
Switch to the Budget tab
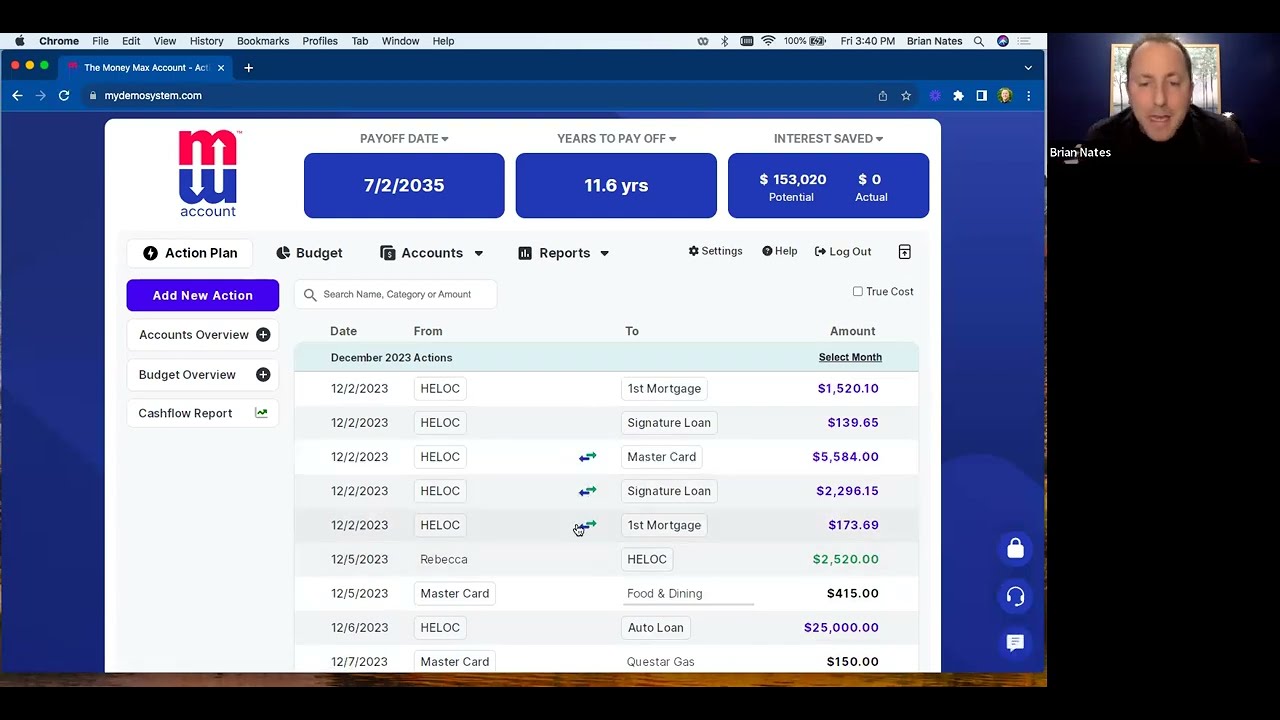[x=309, y=253]
